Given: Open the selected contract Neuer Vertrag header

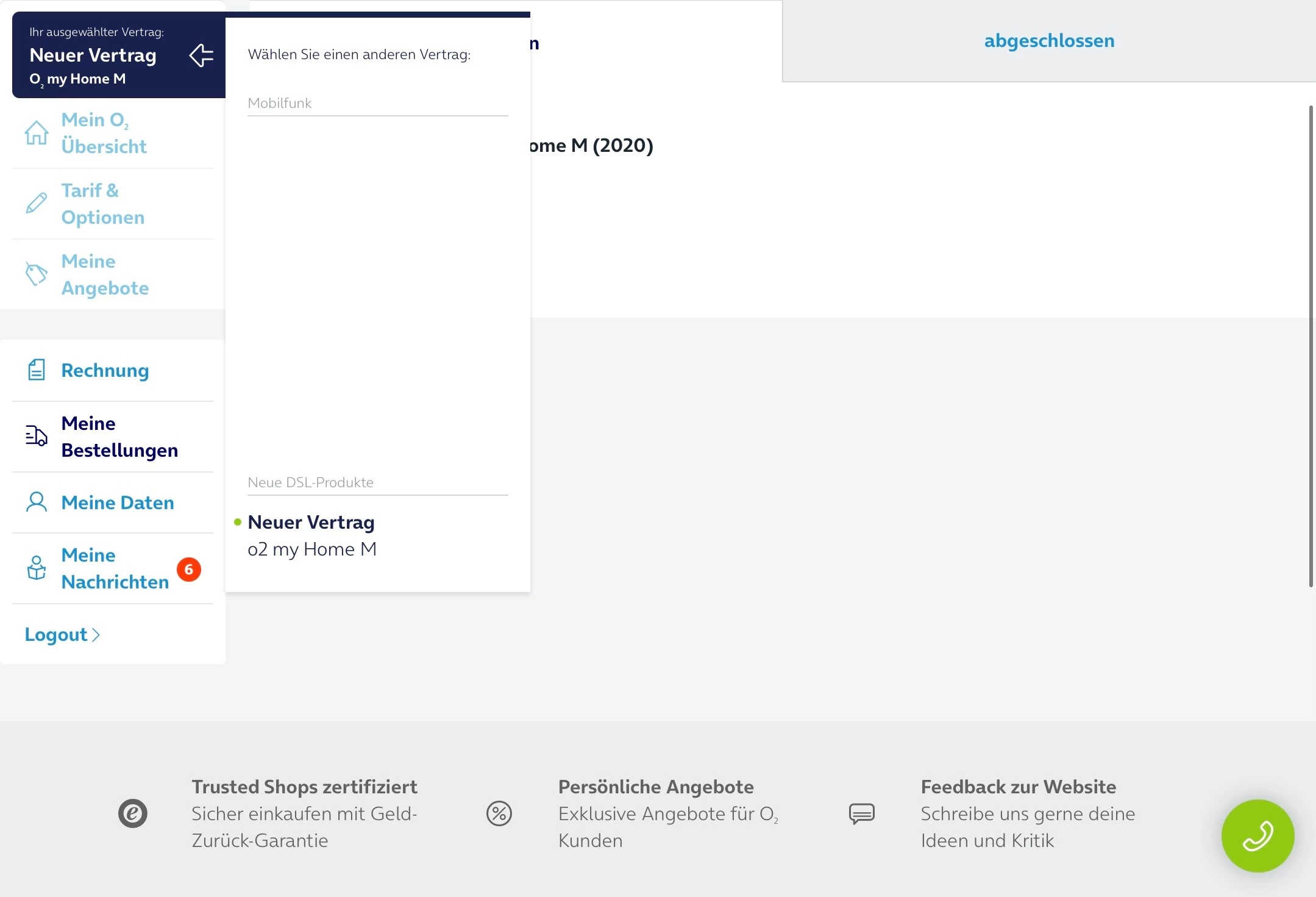Looking at the screenshot, I should tap(93, 55).
